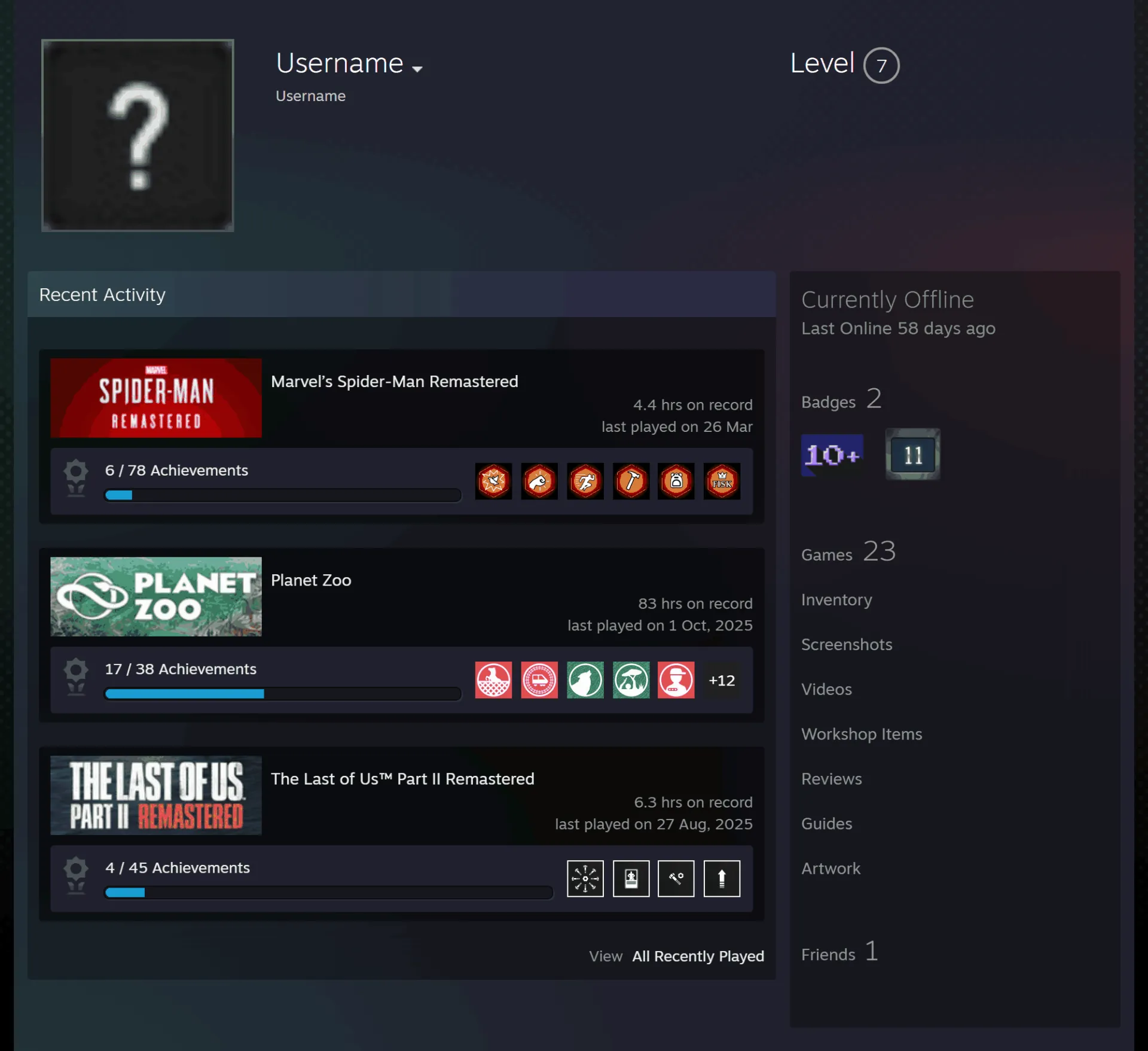
Task: Click the Planet Zoo achievements progress bar
Action: click(283, 693)
